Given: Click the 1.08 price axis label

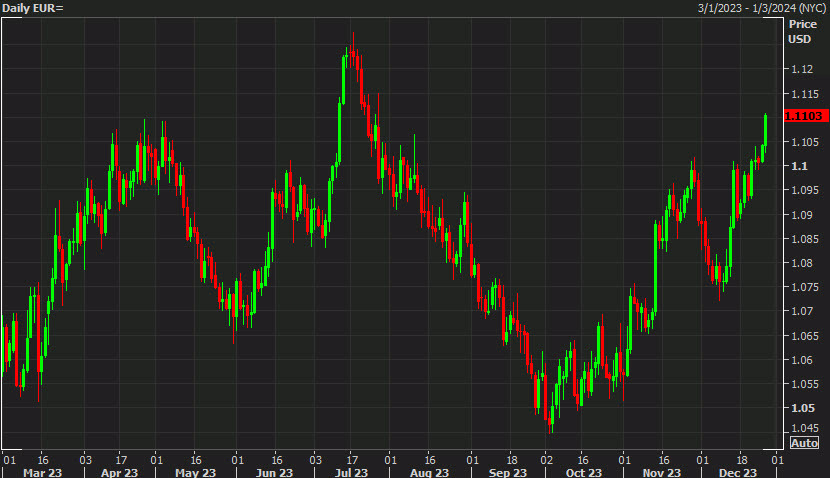Looking at the screenshot, I should [x=802, y=263].
